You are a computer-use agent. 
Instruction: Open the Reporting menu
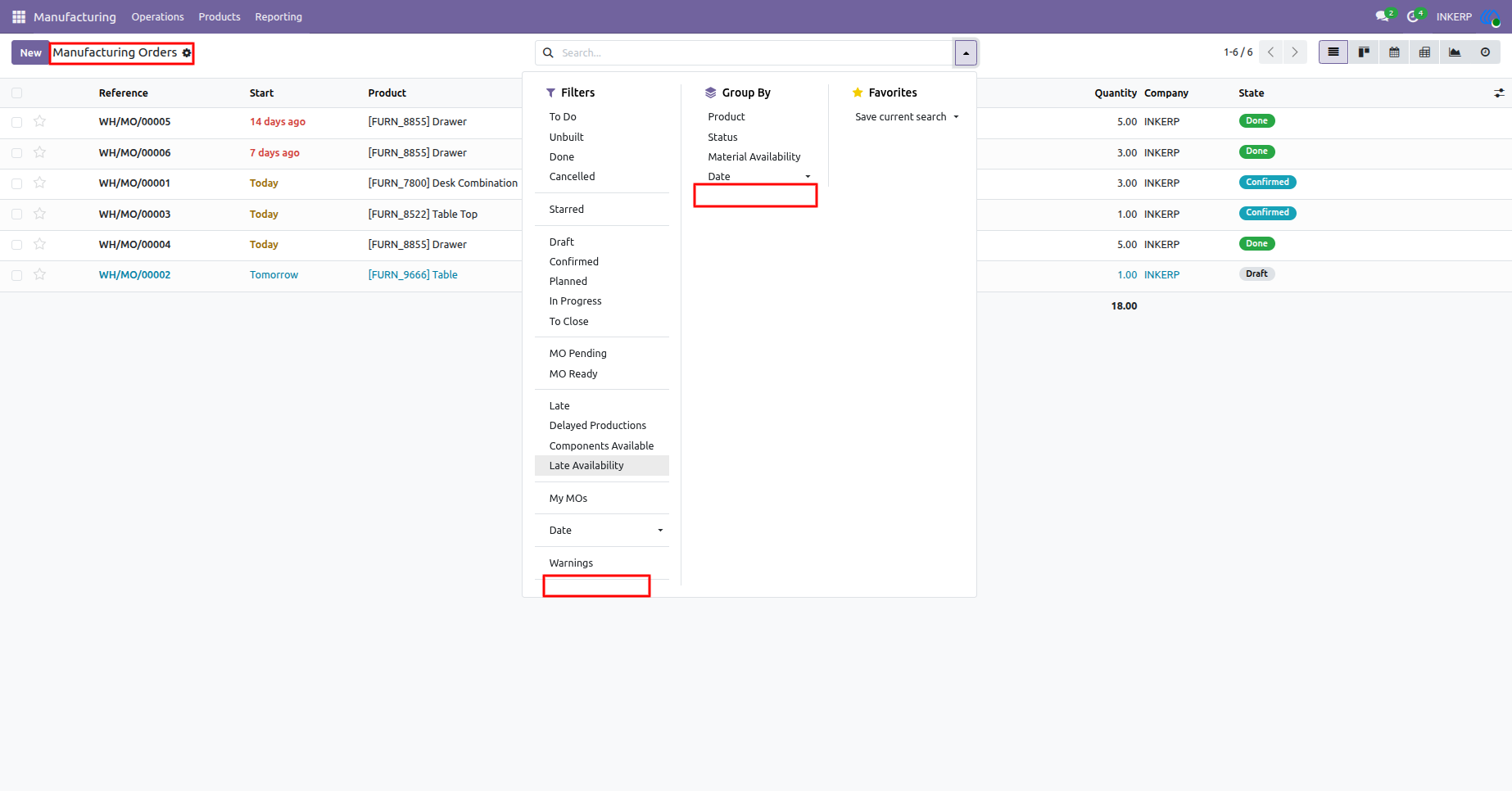(x=278, y=16)
